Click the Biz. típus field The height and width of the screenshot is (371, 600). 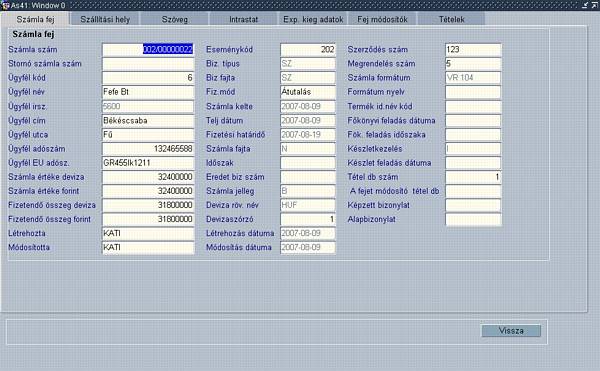[x=308, y=63]
